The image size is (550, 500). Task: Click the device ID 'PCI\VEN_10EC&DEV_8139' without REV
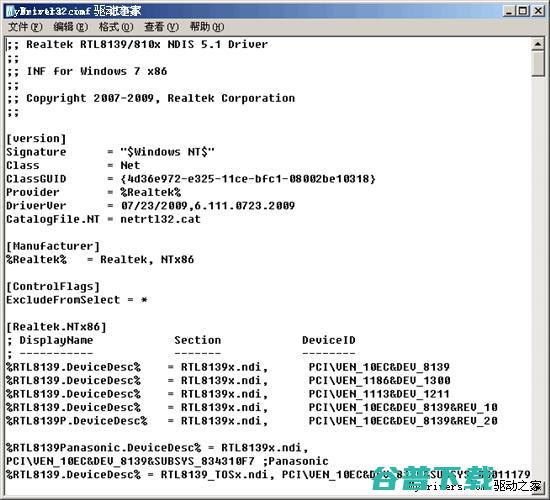[379, 367]
